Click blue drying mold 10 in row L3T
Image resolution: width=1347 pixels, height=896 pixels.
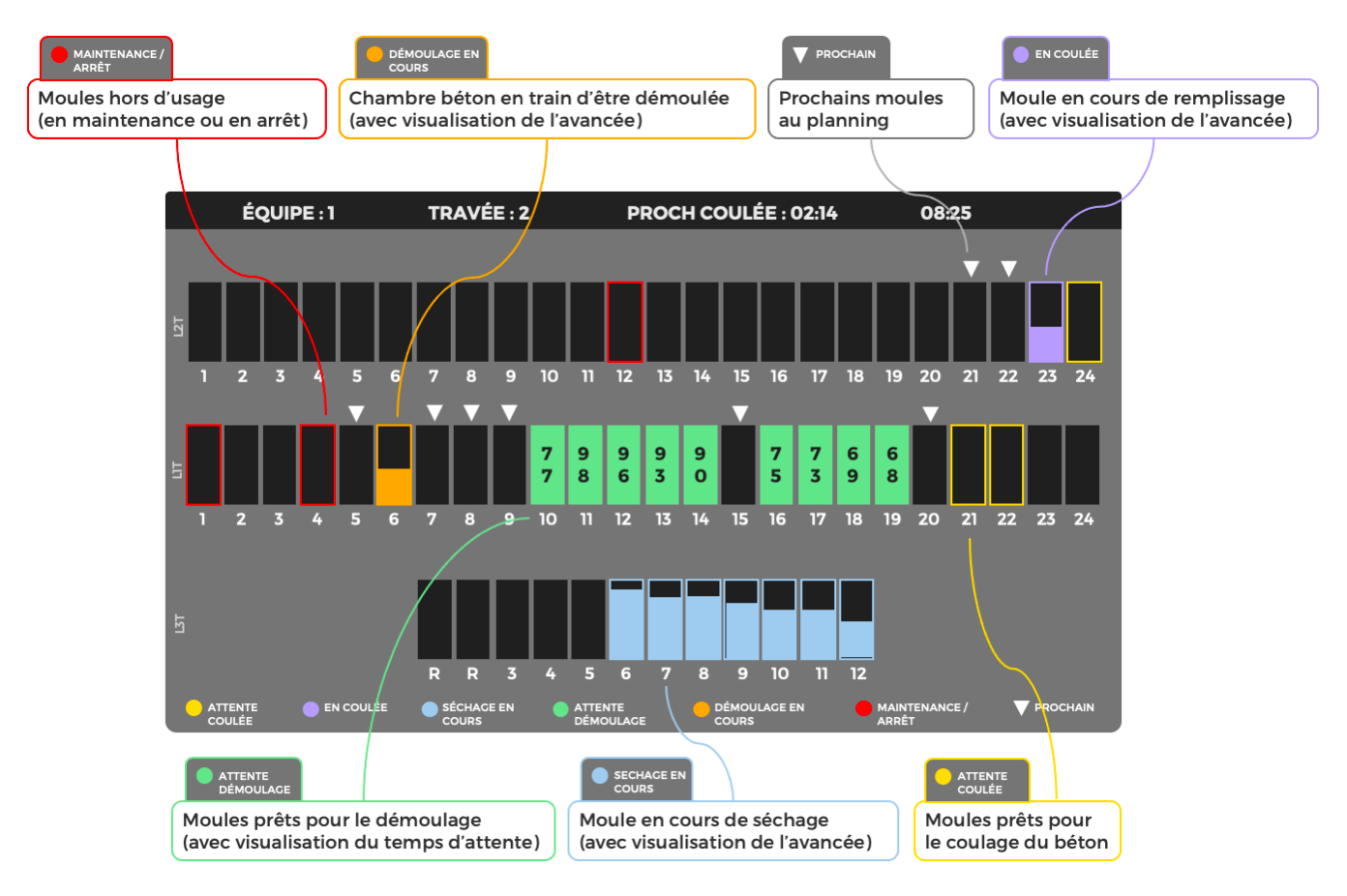pos(780,619)
